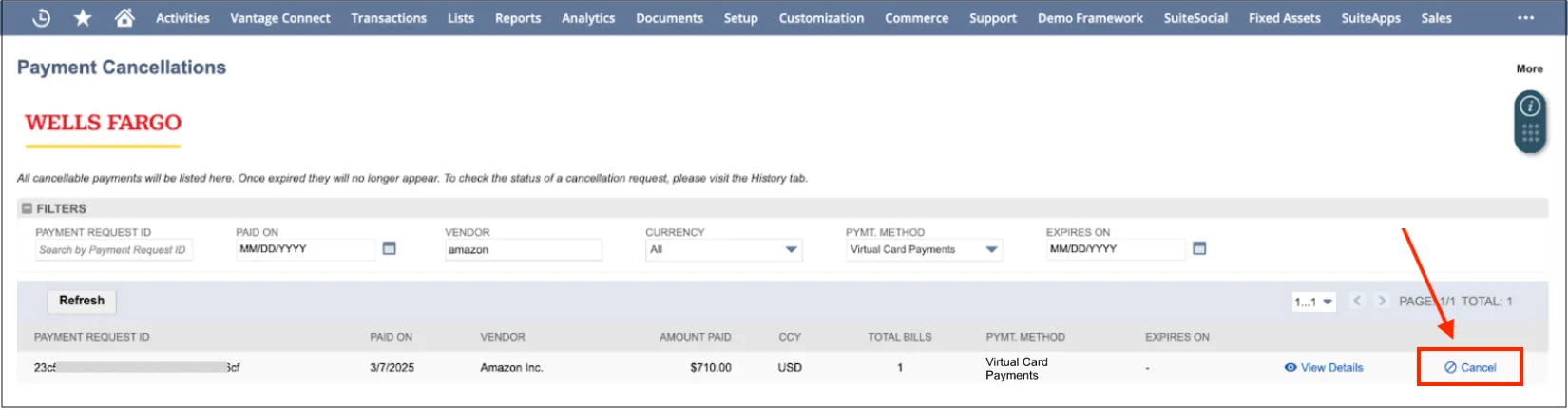Viewport: 1568px width, 410px height.
Task: Sort by Vendor column header
Action: point(503,337)
